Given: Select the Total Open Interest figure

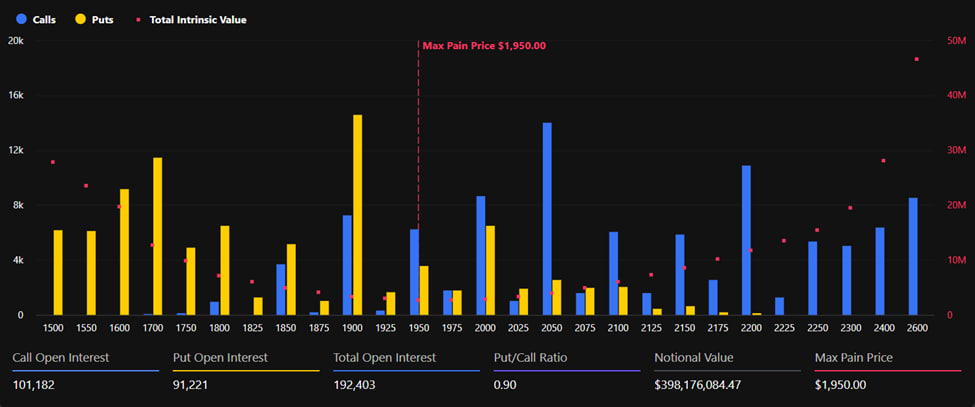Looking at the screenshot, I should (x=355, y=385).
